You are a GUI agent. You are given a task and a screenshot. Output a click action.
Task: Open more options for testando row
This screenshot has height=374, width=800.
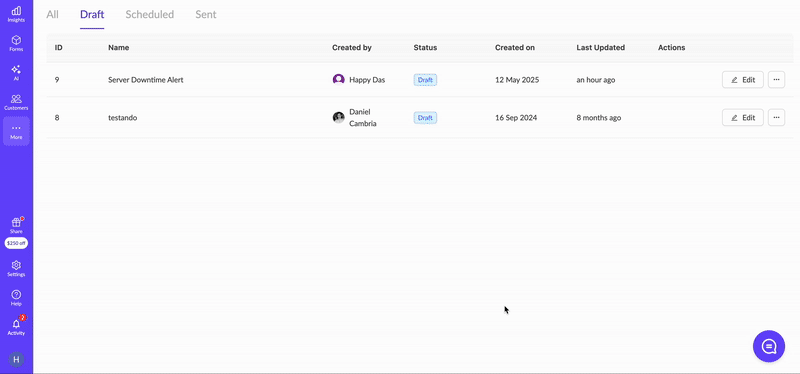[777, 117]
